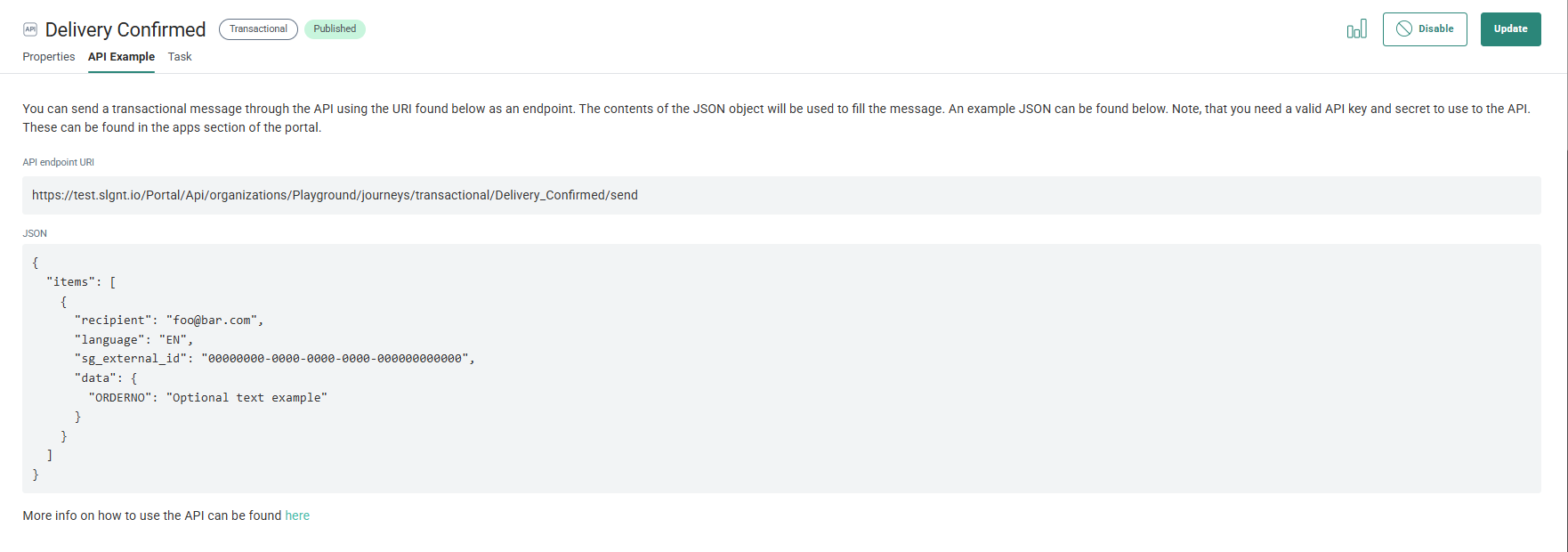This screenshot has width=1568, height=552.
Task: Click the "language" line in the JSON
Action: pyautogui.click(x=133, y=340)
